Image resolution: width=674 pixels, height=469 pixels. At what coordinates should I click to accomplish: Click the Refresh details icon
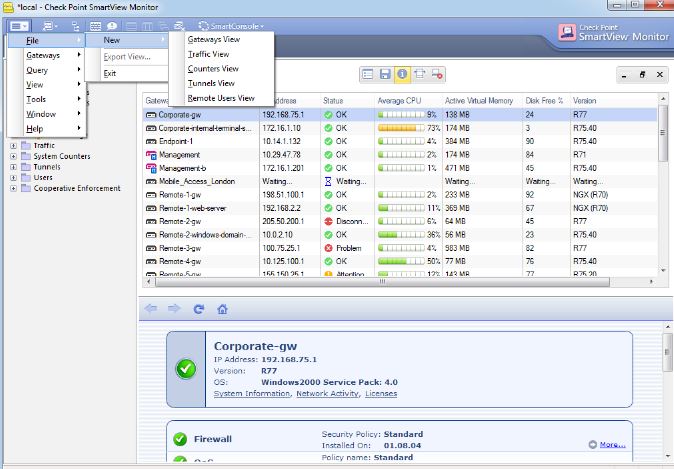pos(199,309)
